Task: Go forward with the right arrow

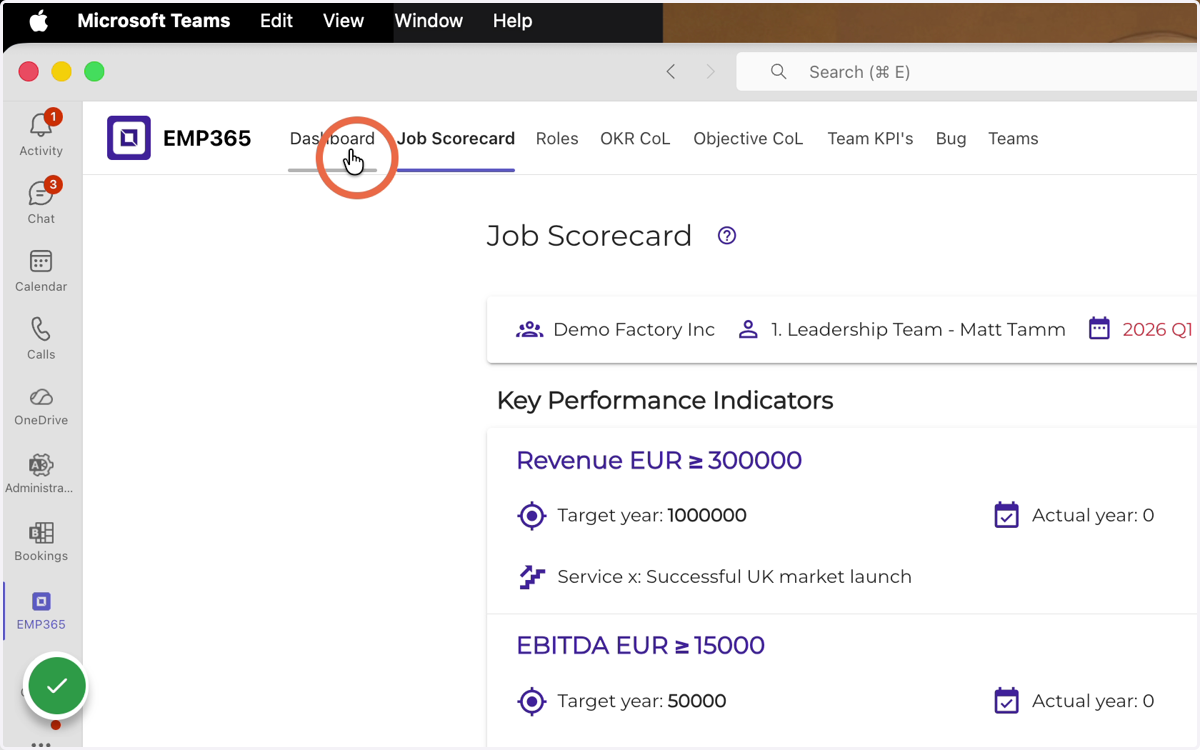Action: click(711, 72)
